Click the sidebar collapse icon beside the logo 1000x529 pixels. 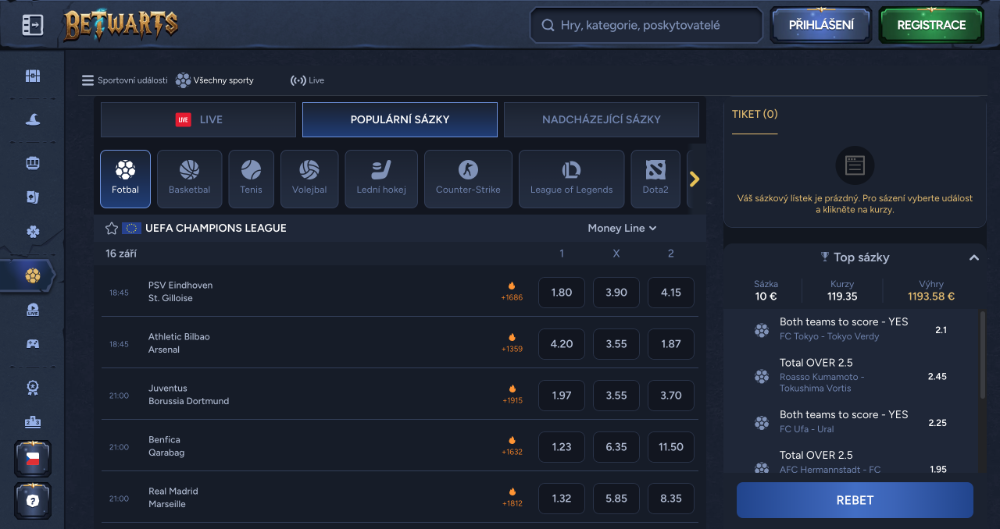coord(32,25)
